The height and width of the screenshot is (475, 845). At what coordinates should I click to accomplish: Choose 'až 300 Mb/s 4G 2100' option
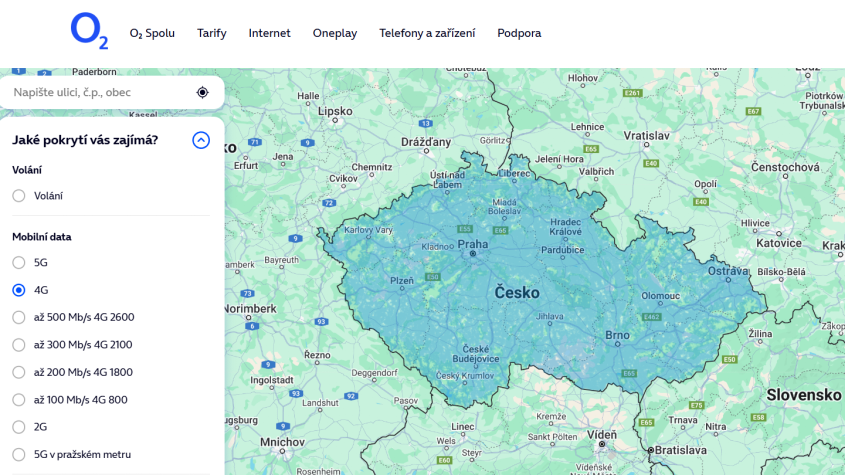[19, 345]
